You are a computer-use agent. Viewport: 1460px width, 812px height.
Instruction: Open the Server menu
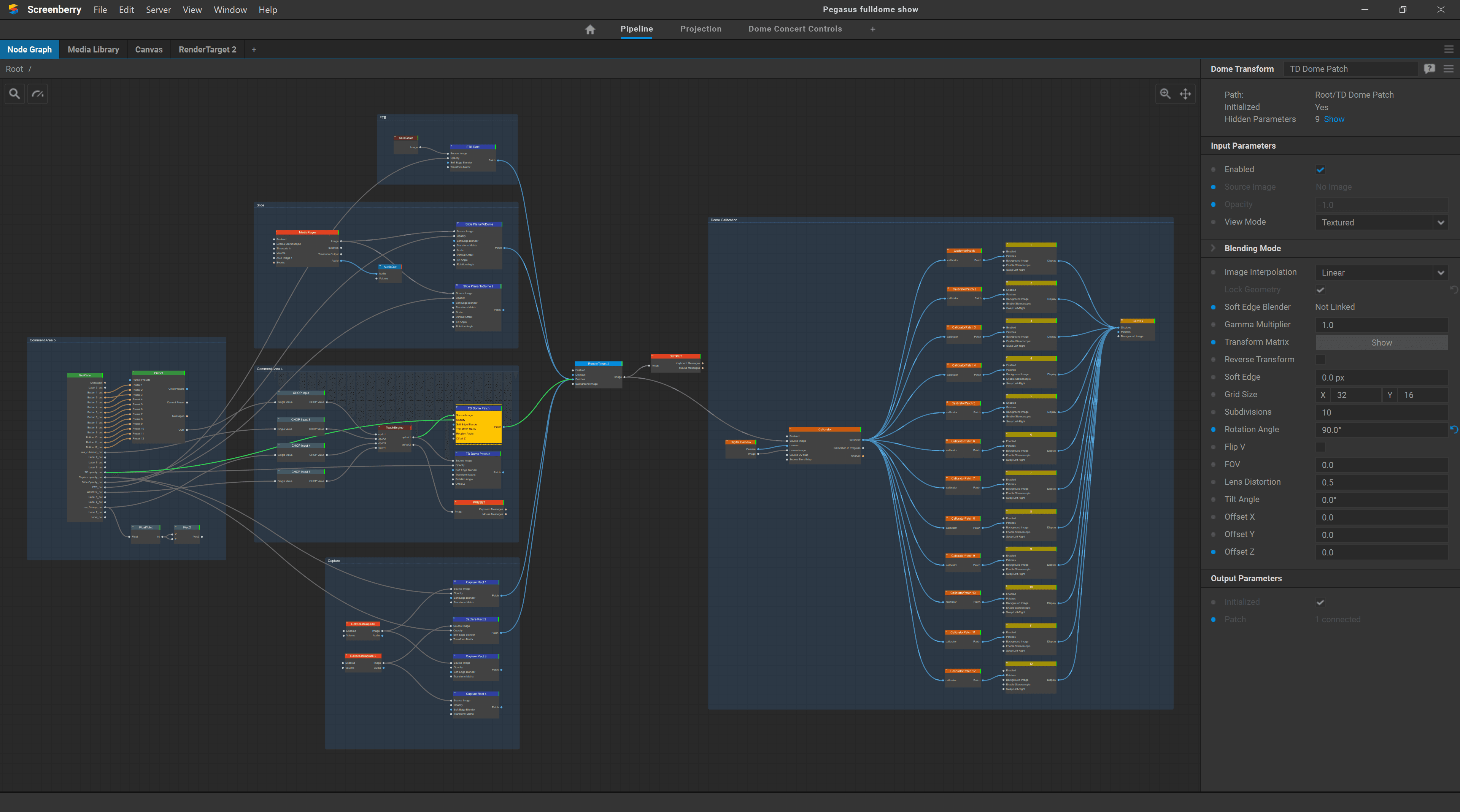click(158, 10)
